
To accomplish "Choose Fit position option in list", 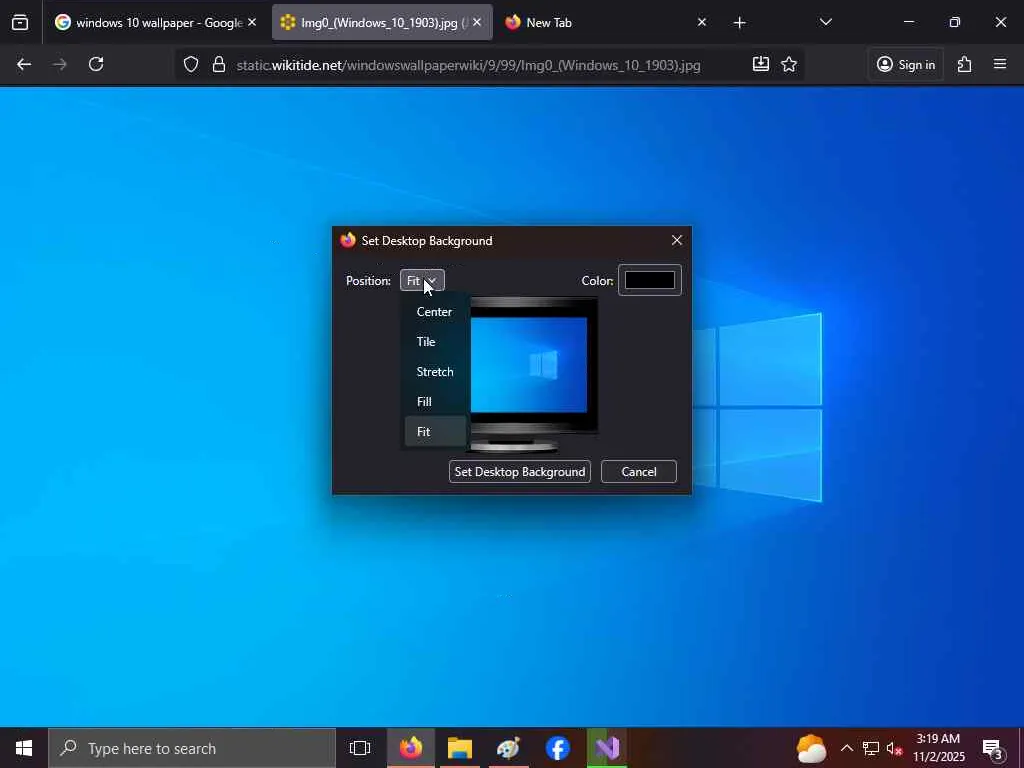I will click(434, 432).
